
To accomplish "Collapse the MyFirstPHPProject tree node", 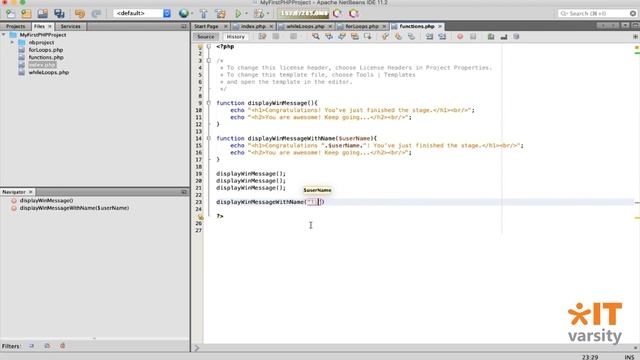I will click(x=4, y=35).
